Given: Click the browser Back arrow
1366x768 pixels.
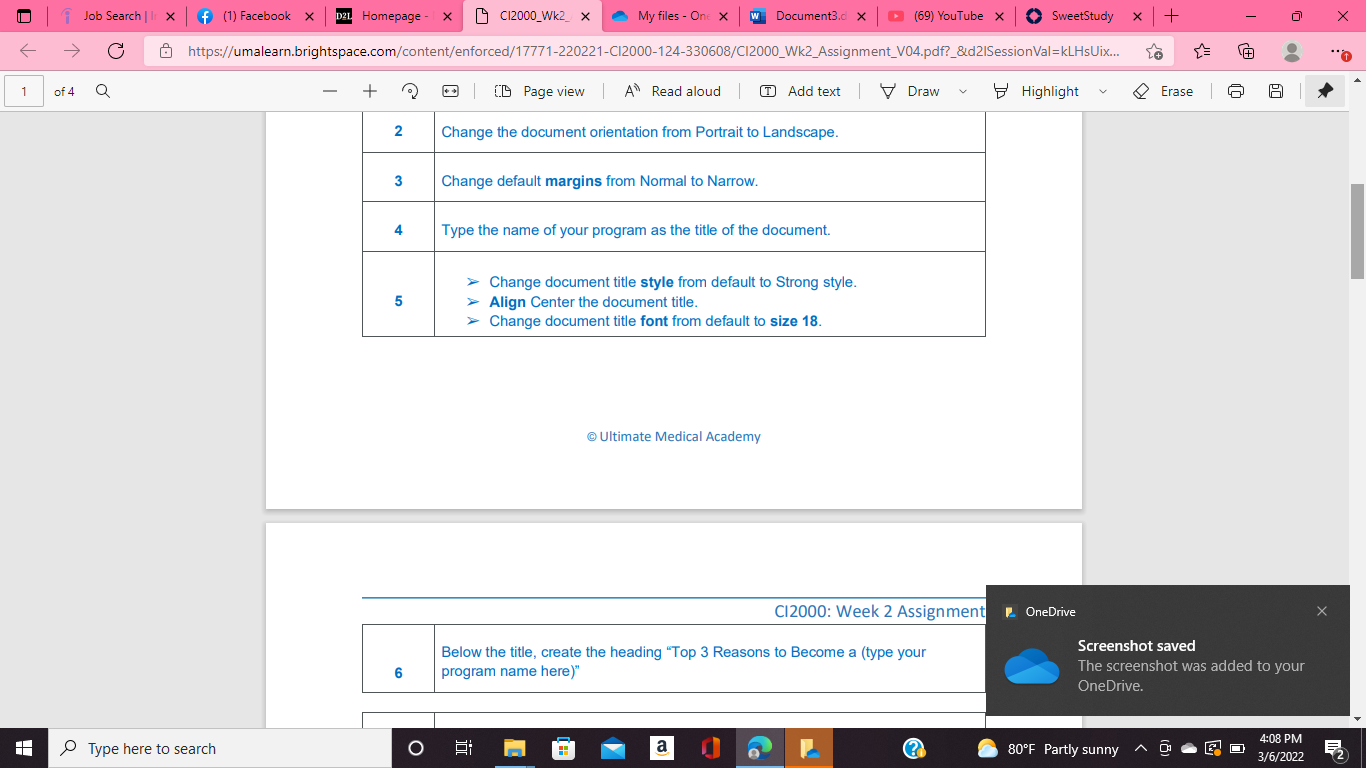Looking at the screenshot, I should (x=28, y=51).
